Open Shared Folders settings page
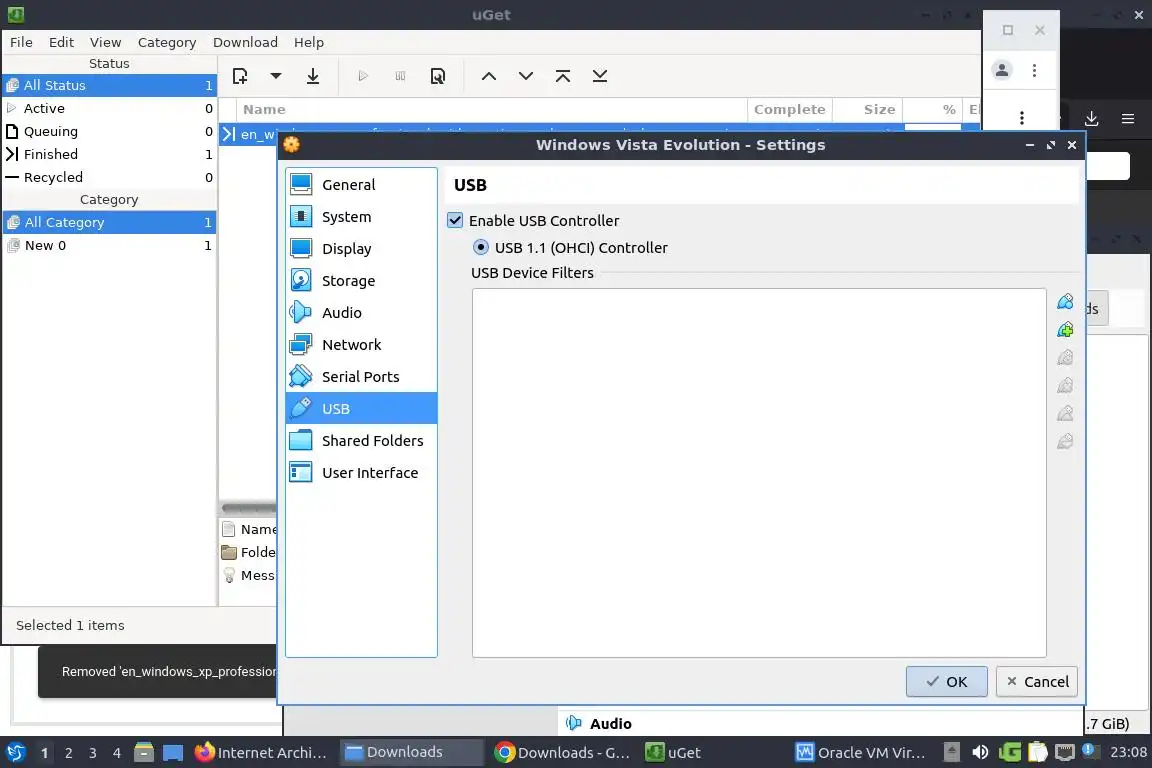Viewport: 1152px width, 768px height. [x=361, y=440]
